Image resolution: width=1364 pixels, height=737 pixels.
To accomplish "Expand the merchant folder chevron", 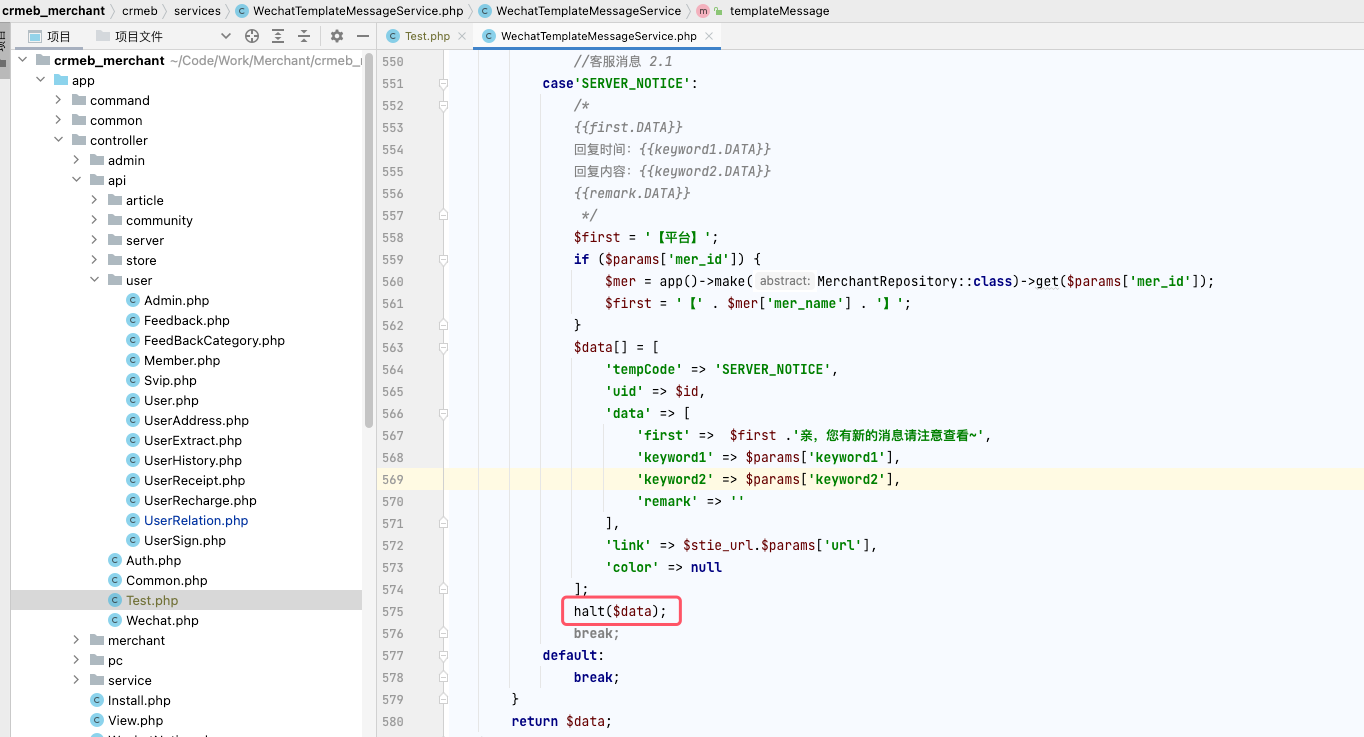I will (x=76, y=640).
